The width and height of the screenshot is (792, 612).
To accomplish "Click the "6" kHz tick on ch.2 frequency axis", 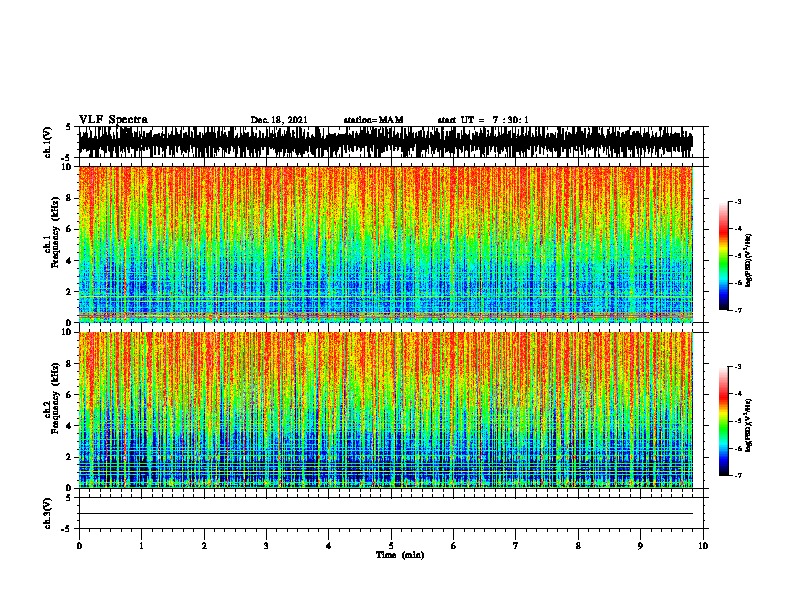I will coord(70,395).
